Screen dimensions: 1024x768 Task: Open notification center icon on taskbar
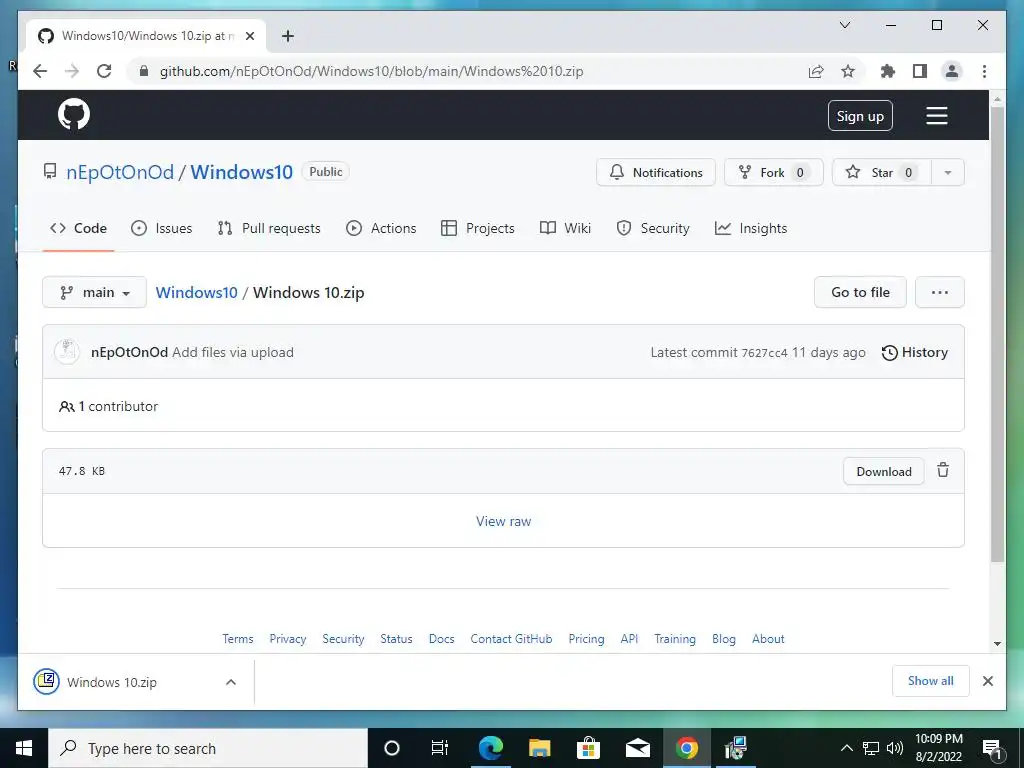click(992, 748)
